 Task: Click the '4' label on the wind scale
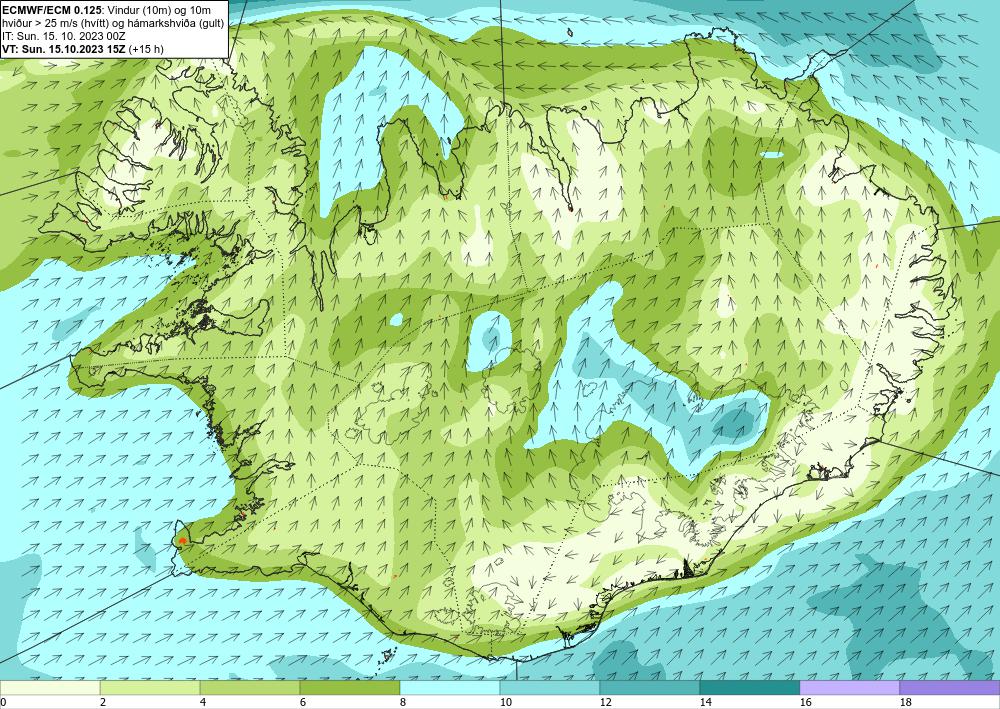[203, 702]
